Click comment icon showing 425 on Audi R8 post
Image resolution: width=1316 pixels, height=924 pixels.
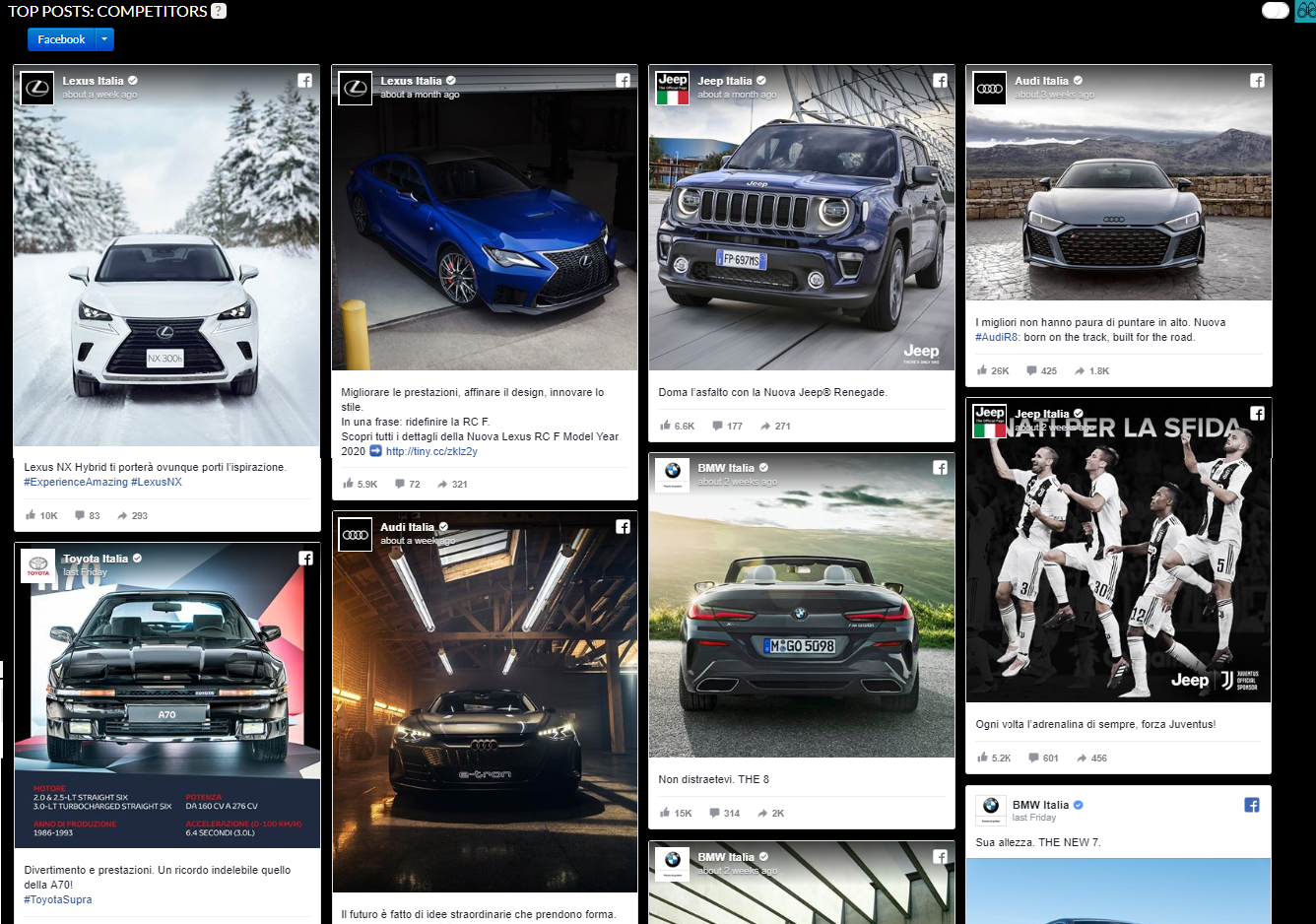point(1032,371)
